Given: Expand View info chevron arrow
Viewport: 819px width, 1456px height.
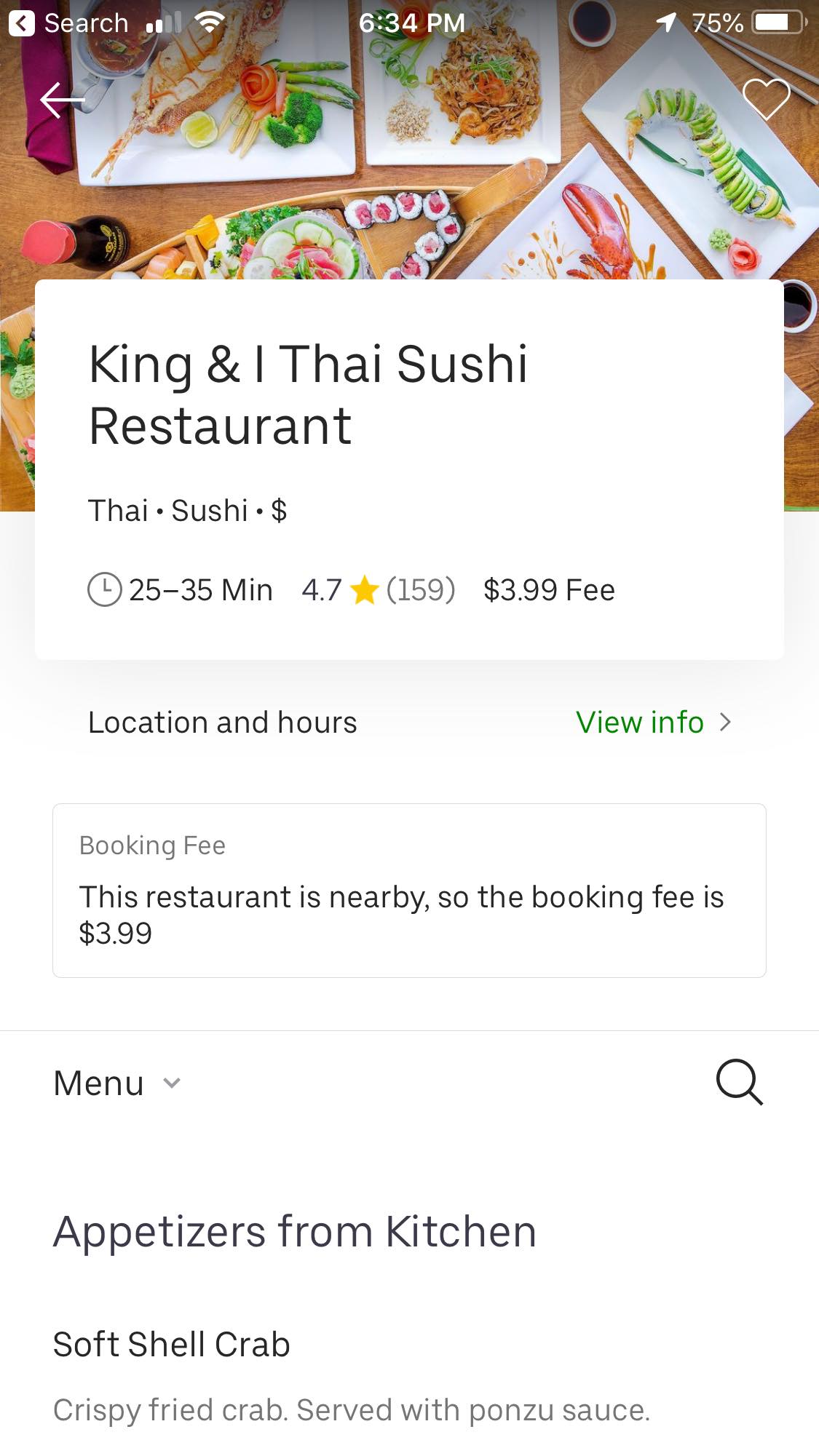Looking at the screenshot, I should [x=725, y=722].
